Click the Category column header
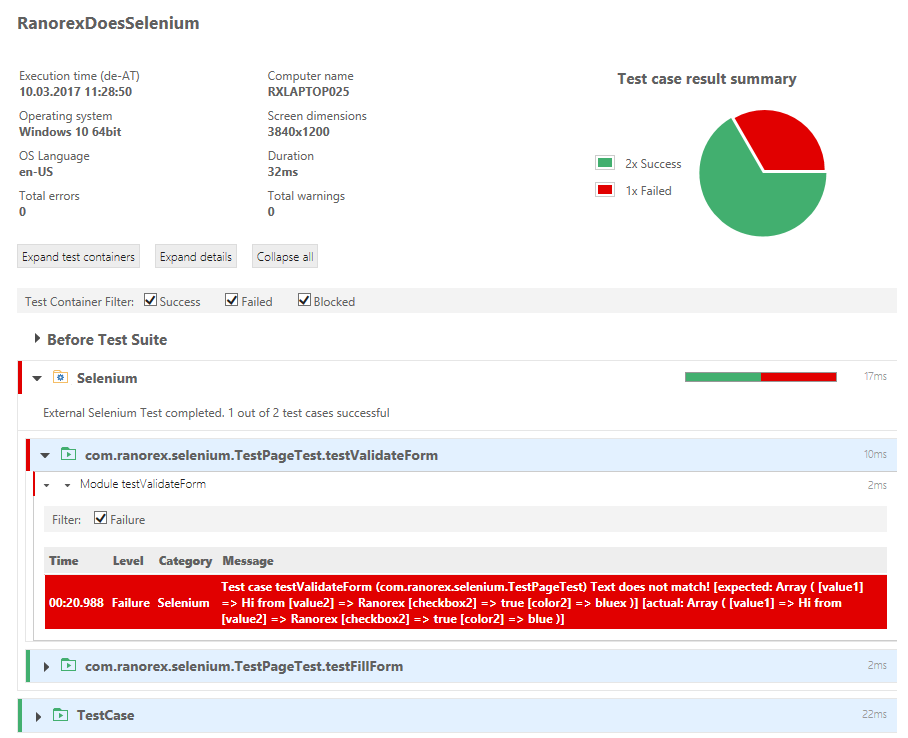Screen dimensions: 908x738 185,561
